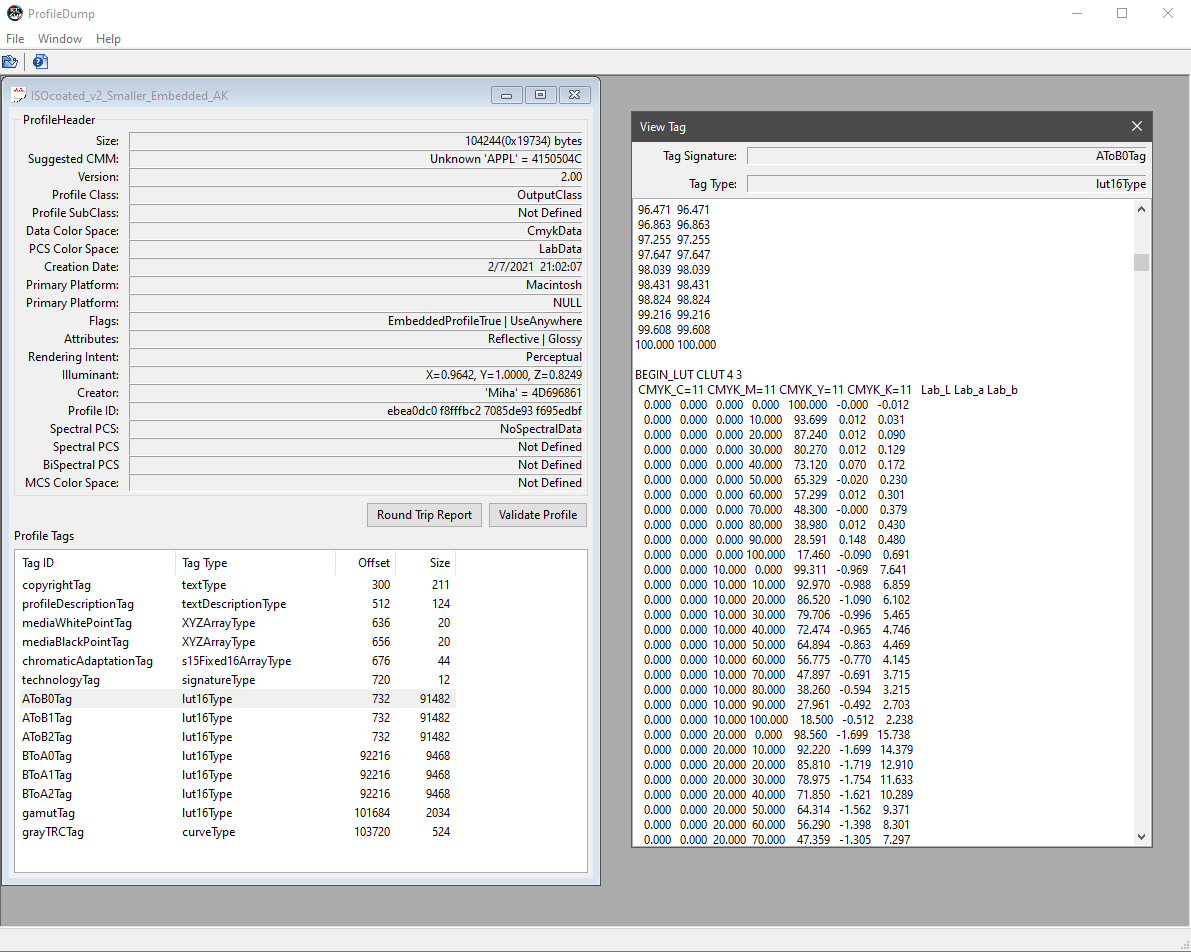Open the File menu
The width and height of the screenshot is (1191, 952).
pyautogui.click(x=15, y=39)
